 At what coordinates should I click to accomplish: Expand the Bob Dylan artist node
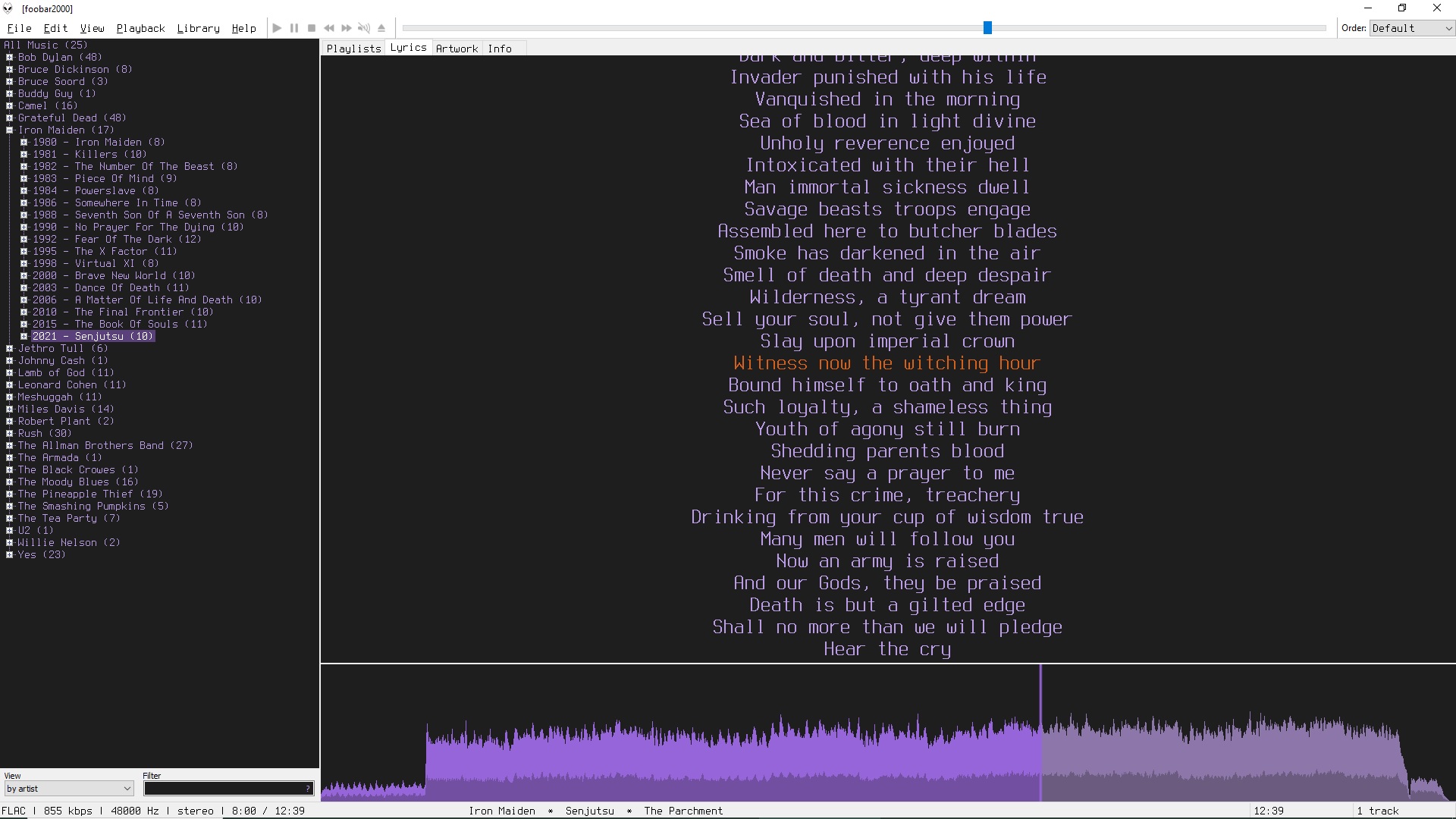[x=10, y=58]
